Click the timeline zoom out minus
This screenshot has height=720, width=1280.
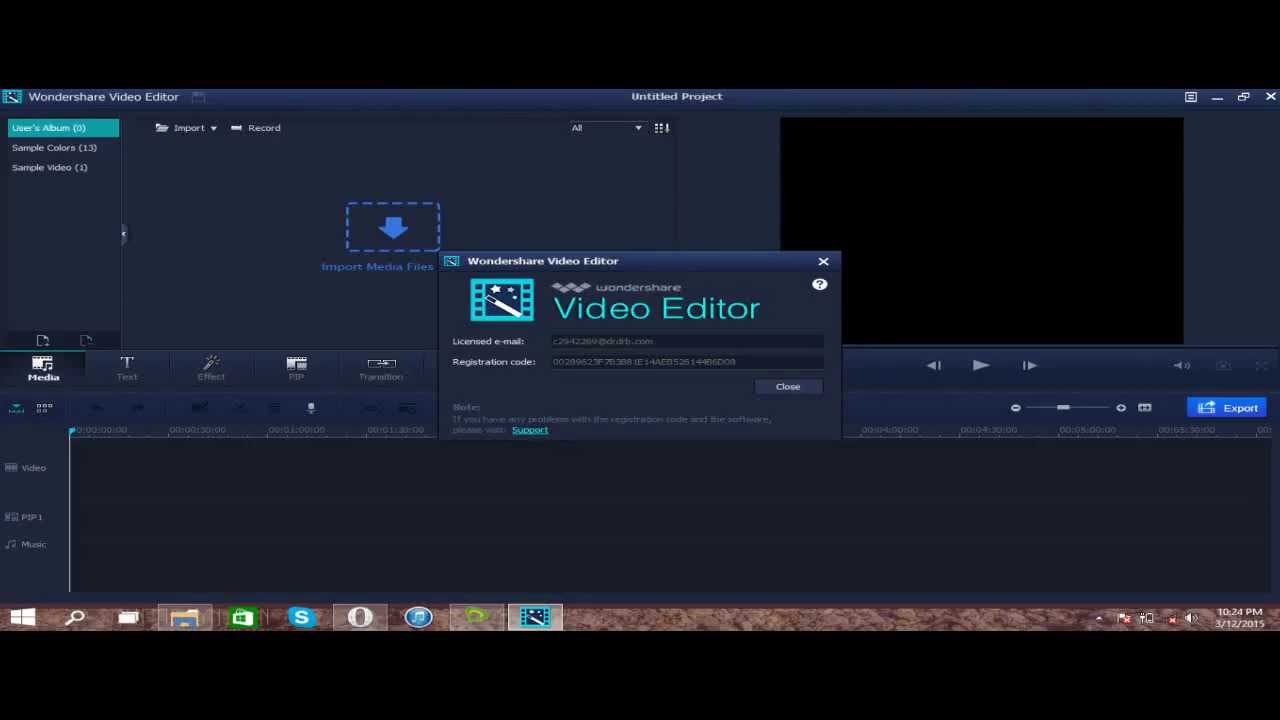1015,408
